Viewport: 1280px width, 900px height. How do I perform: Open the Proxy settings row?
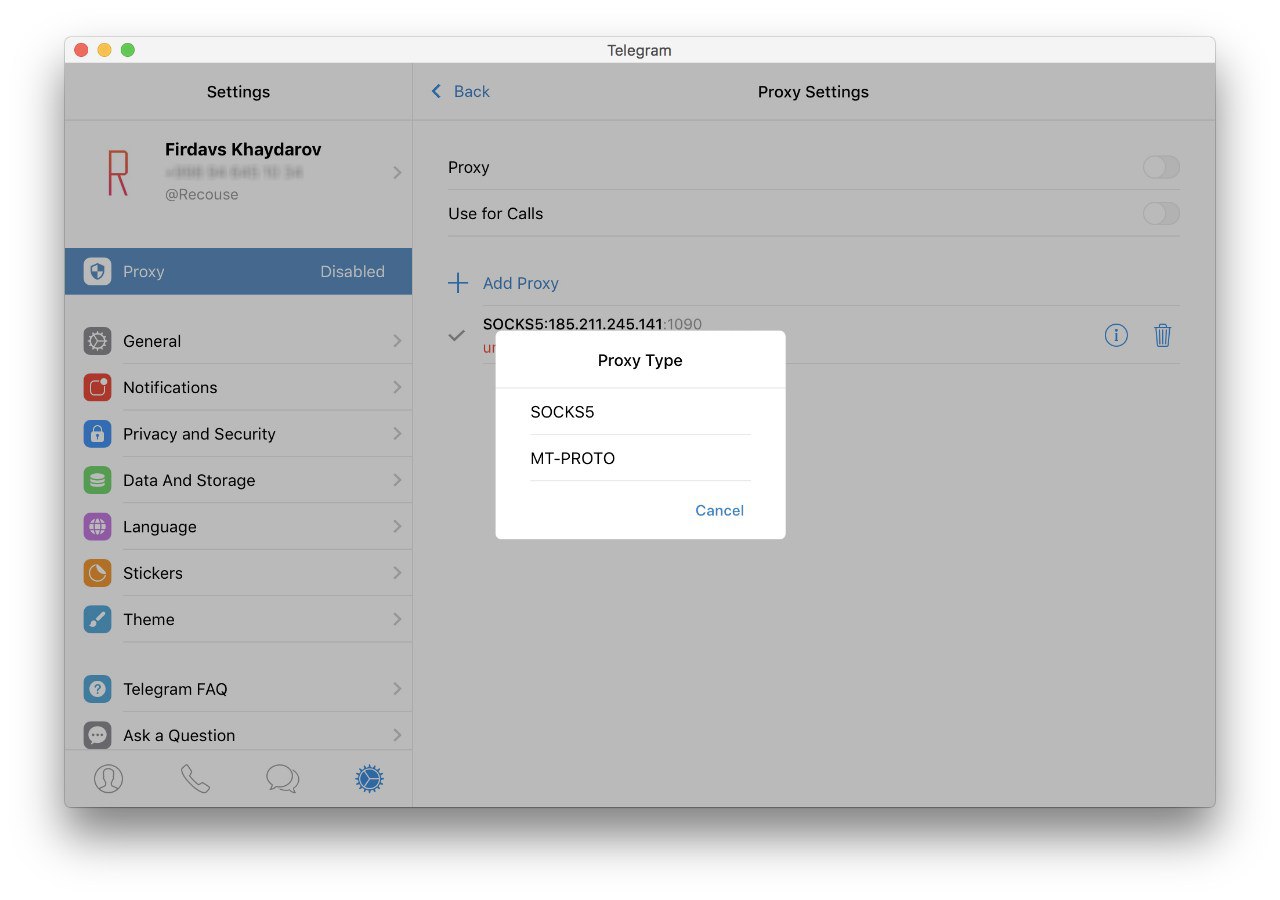[238, 271]
